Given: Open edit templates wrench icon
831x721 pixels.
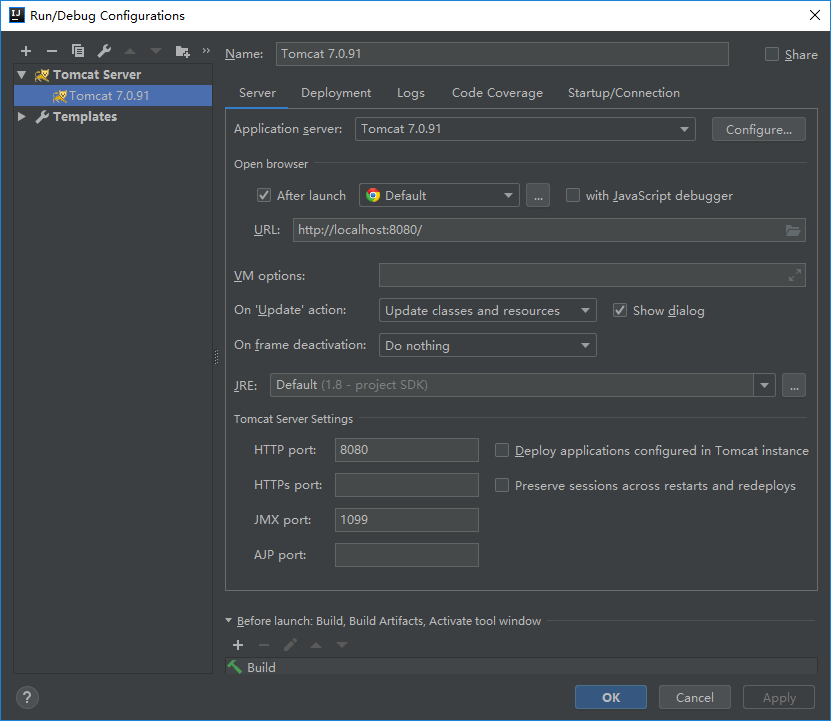Looking at the screenshot, I should 104,51.
